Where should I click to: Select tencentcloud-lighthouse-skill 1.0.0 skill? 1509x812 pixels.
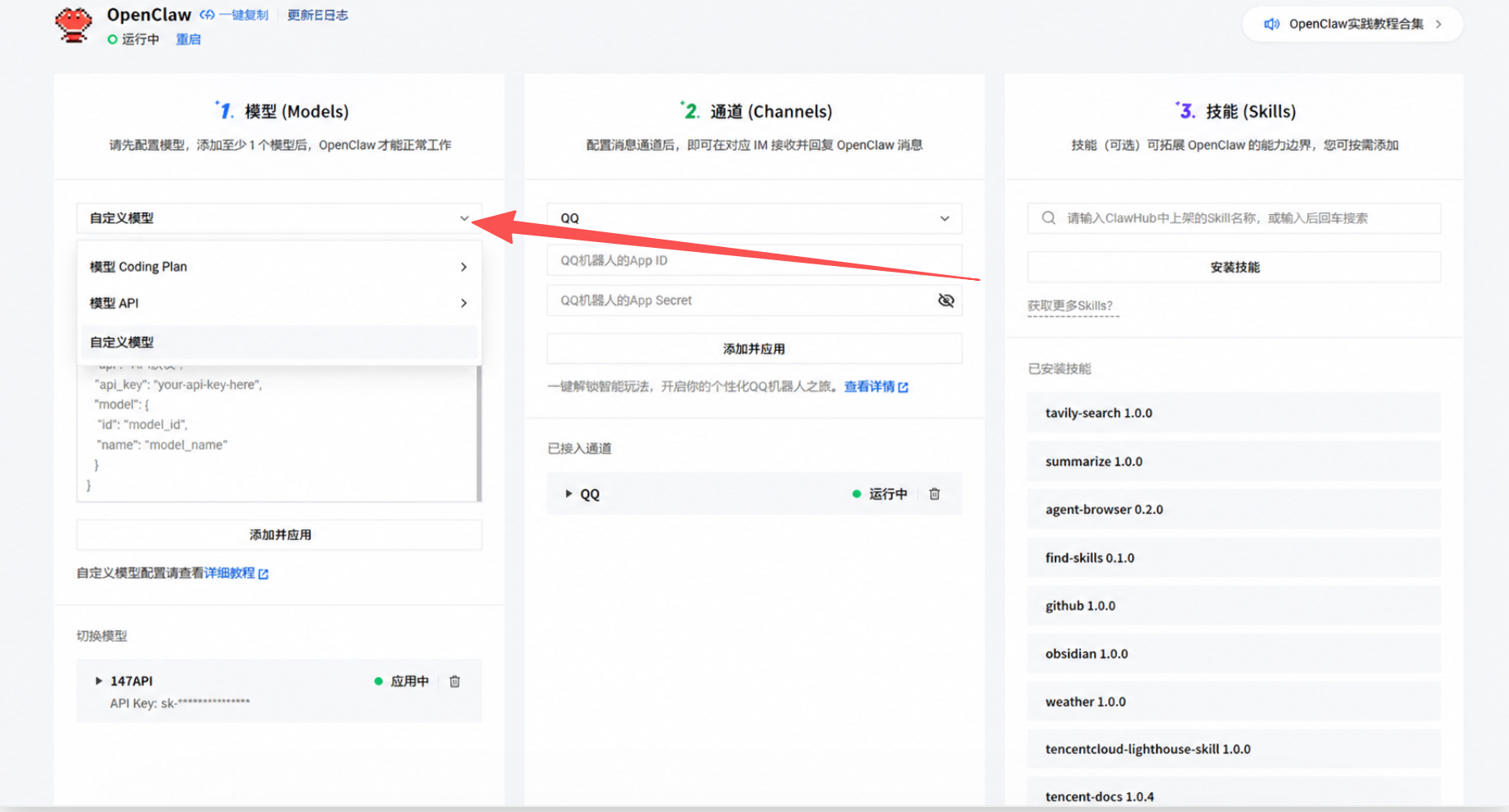pos(1234,749)
